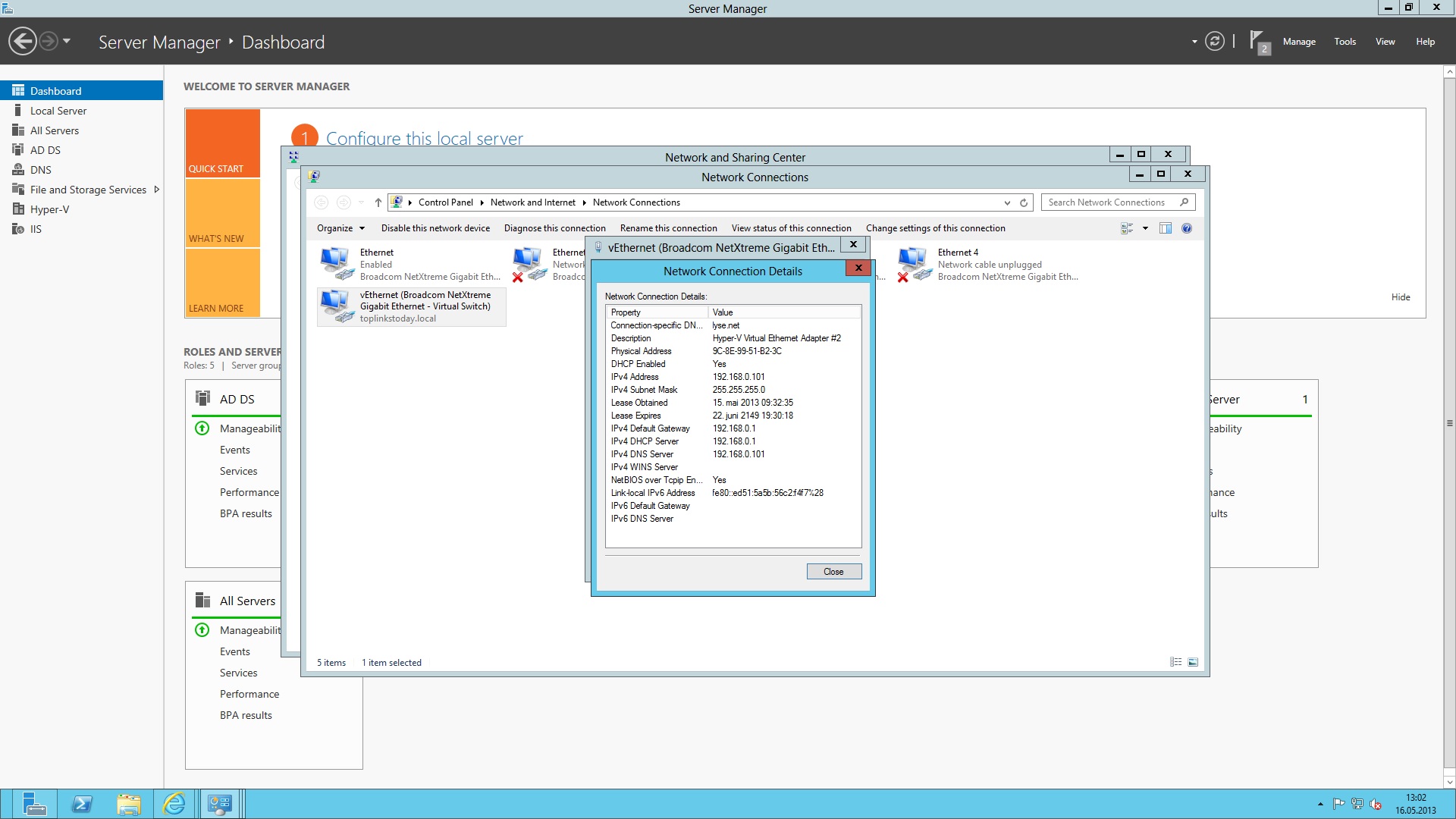
Task: Select the IPv4 Default Gateway row
Action: [x=733, y=428]
